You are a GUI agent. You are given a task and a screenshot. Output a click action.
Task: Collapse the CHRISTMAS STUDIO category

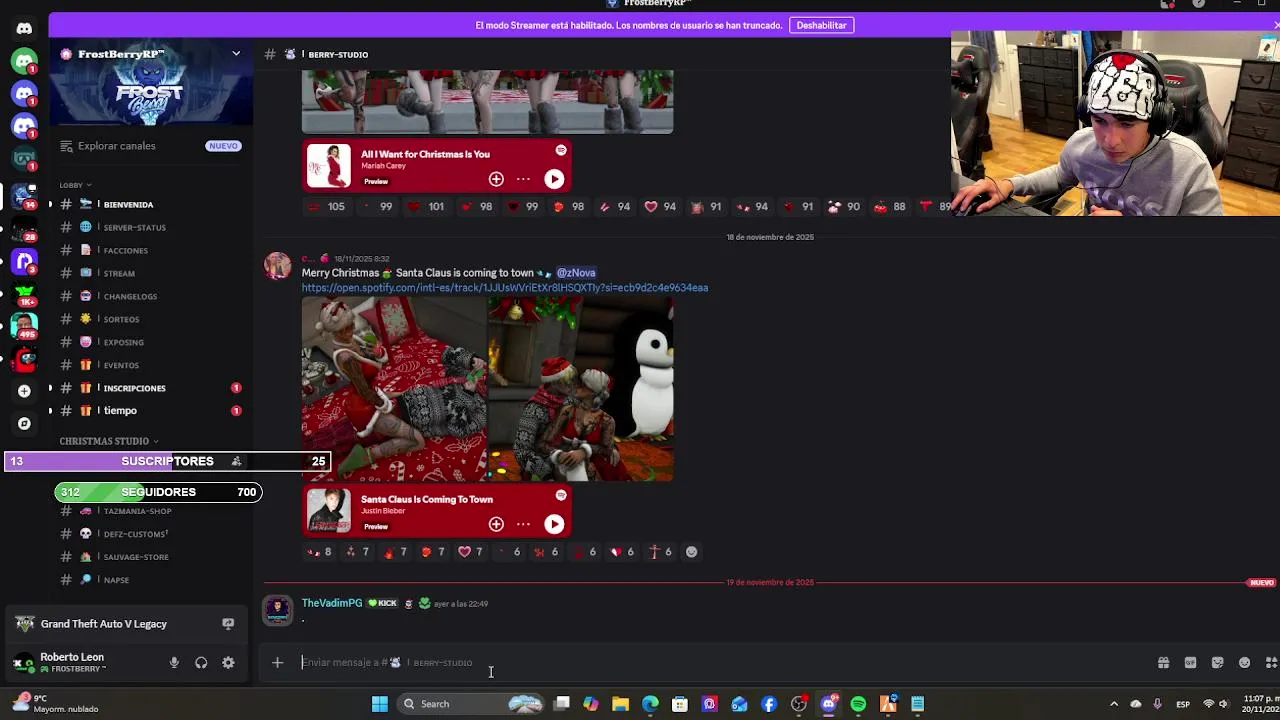[x=108, y=441]
